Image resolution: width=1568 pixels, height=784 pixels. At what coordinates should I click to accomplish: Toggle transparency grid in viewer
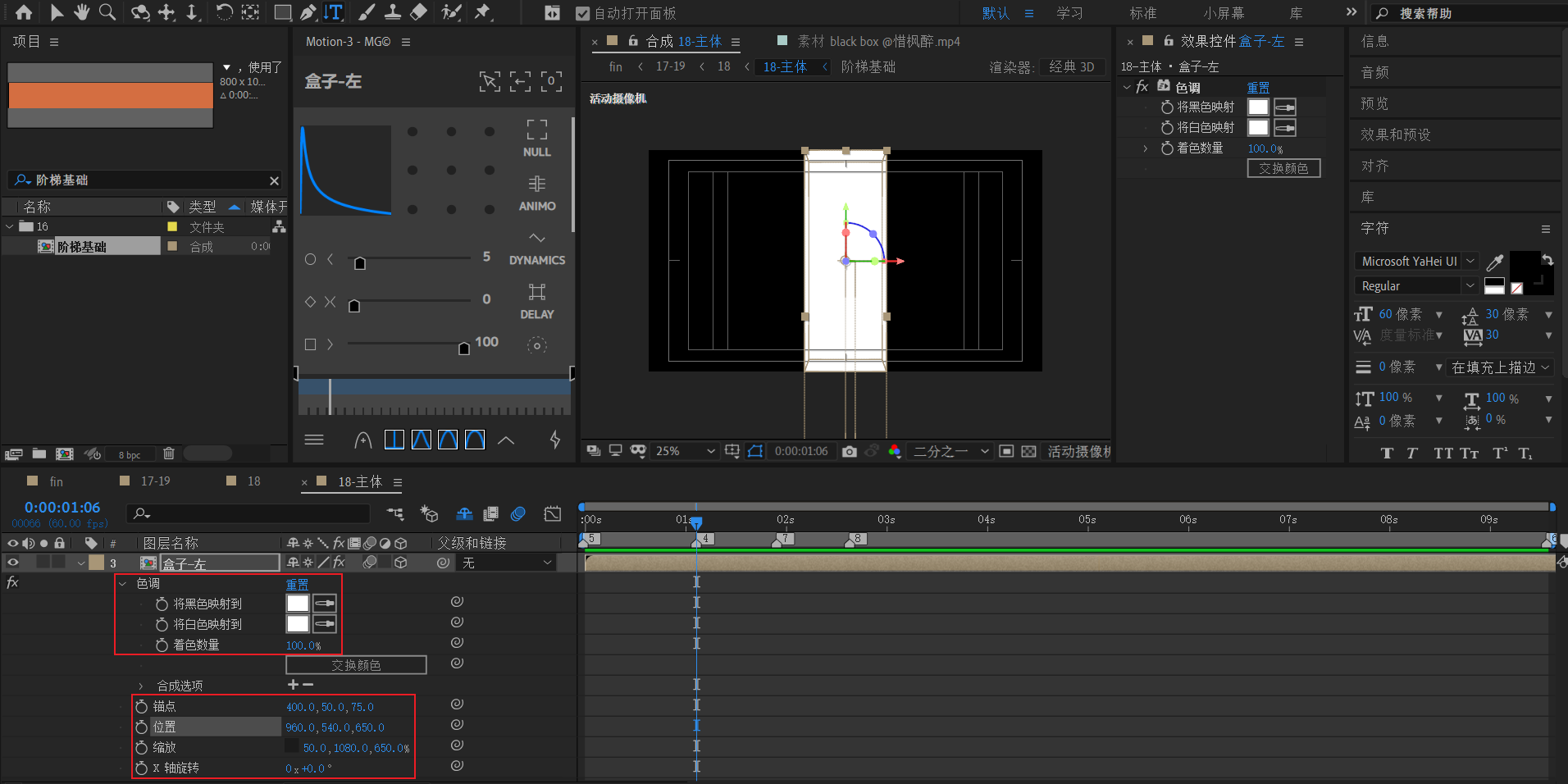[1028, 451]
